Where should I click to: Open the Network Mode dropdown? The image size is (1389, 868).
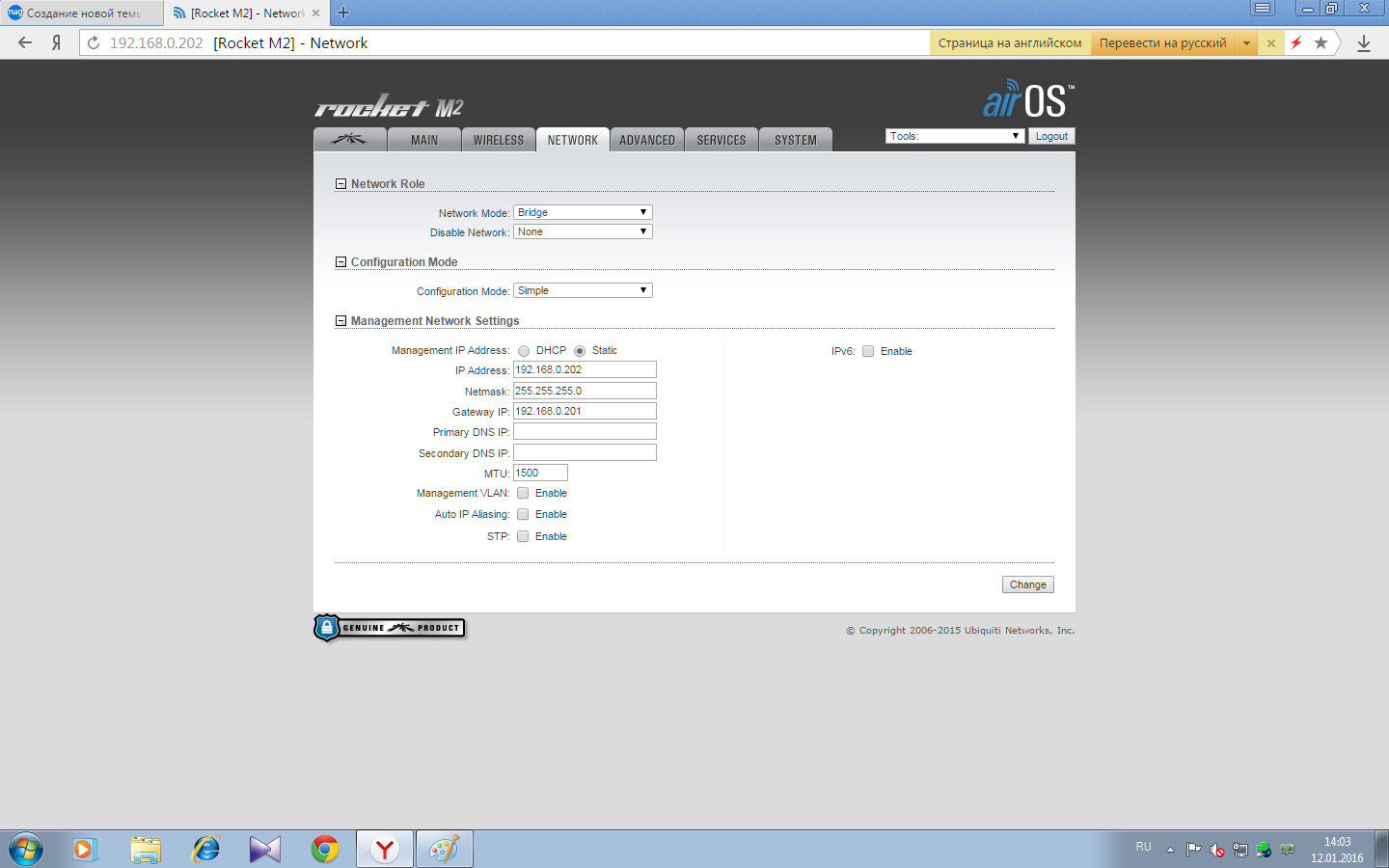click(x=583, y=212)
